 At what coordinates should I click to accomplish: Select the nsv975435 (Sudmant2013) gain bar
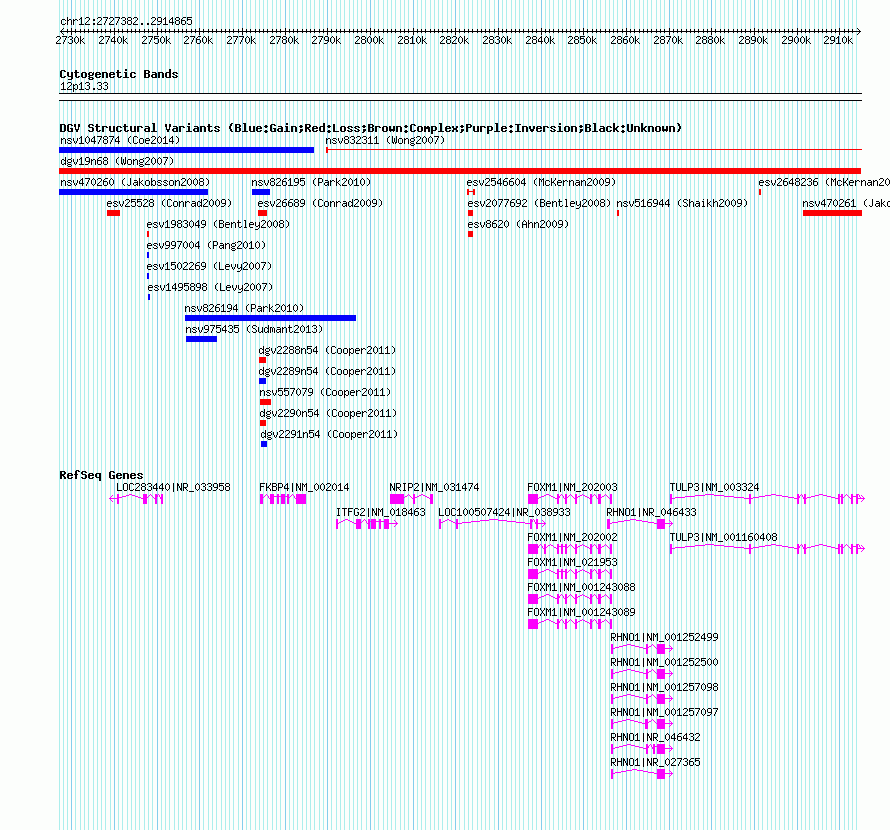pyautogui.click(x=201, y=339)
